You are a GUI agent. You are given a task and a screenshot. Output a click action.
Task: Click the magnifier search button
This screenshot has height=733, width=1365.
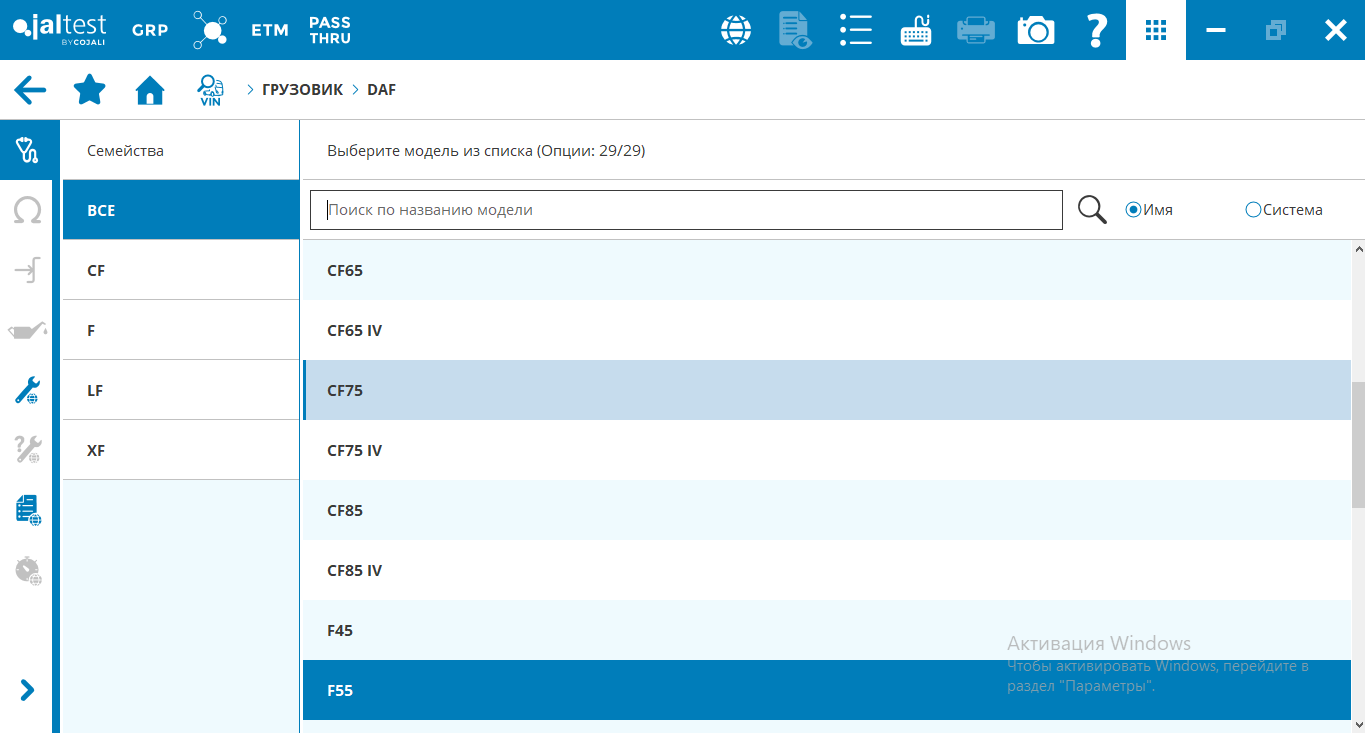[x=1092, y=210]
